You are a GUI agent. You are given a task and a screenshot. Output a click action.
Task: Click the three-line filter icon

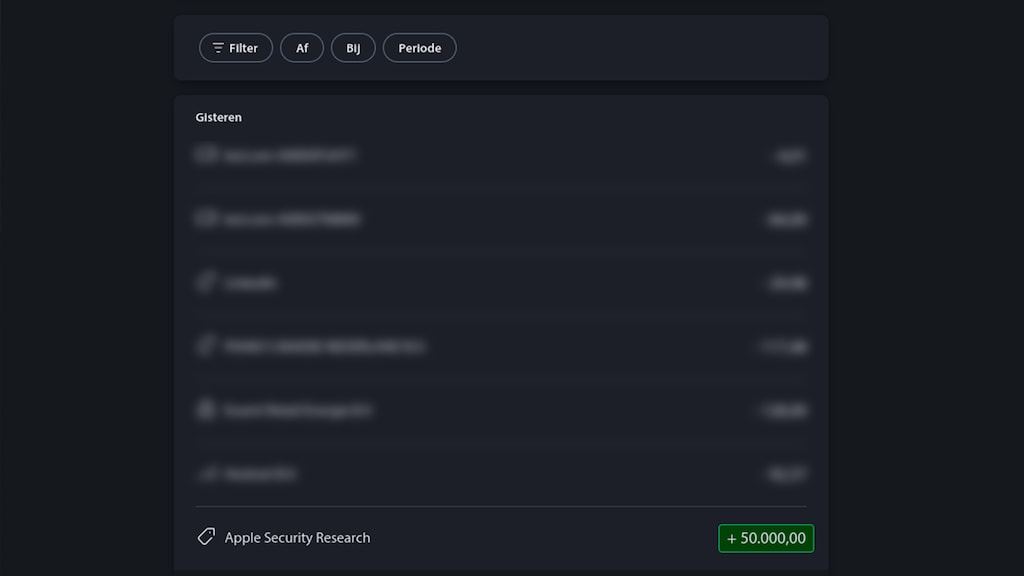coord(218,48)
